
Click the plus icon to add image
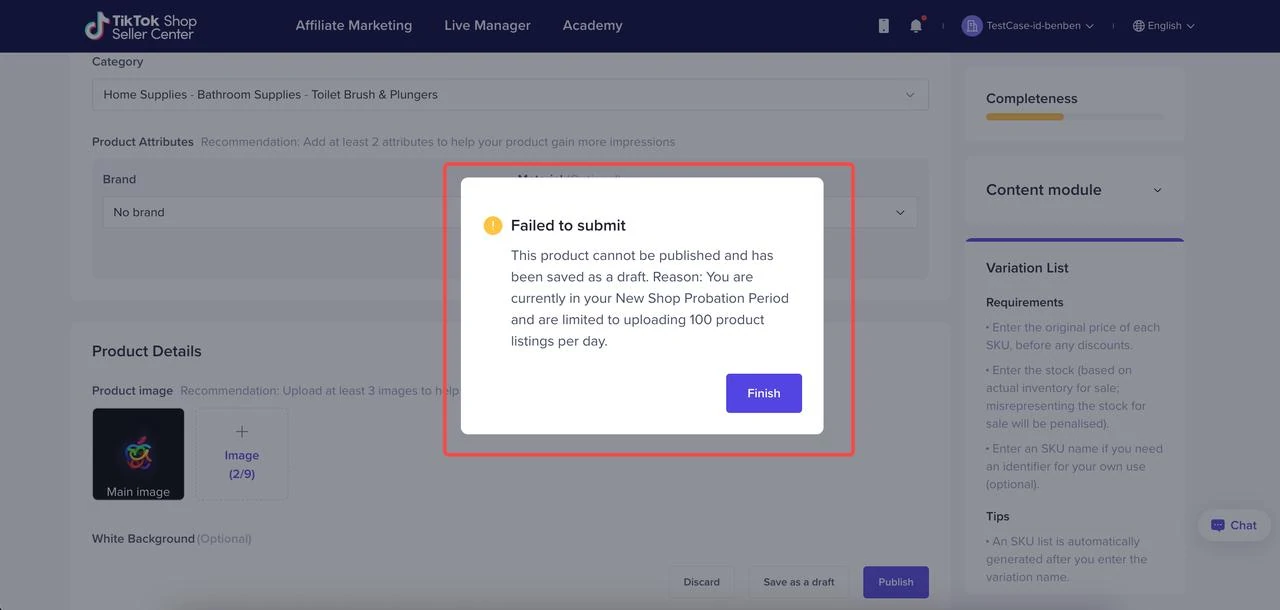click(x=241, y=432)
